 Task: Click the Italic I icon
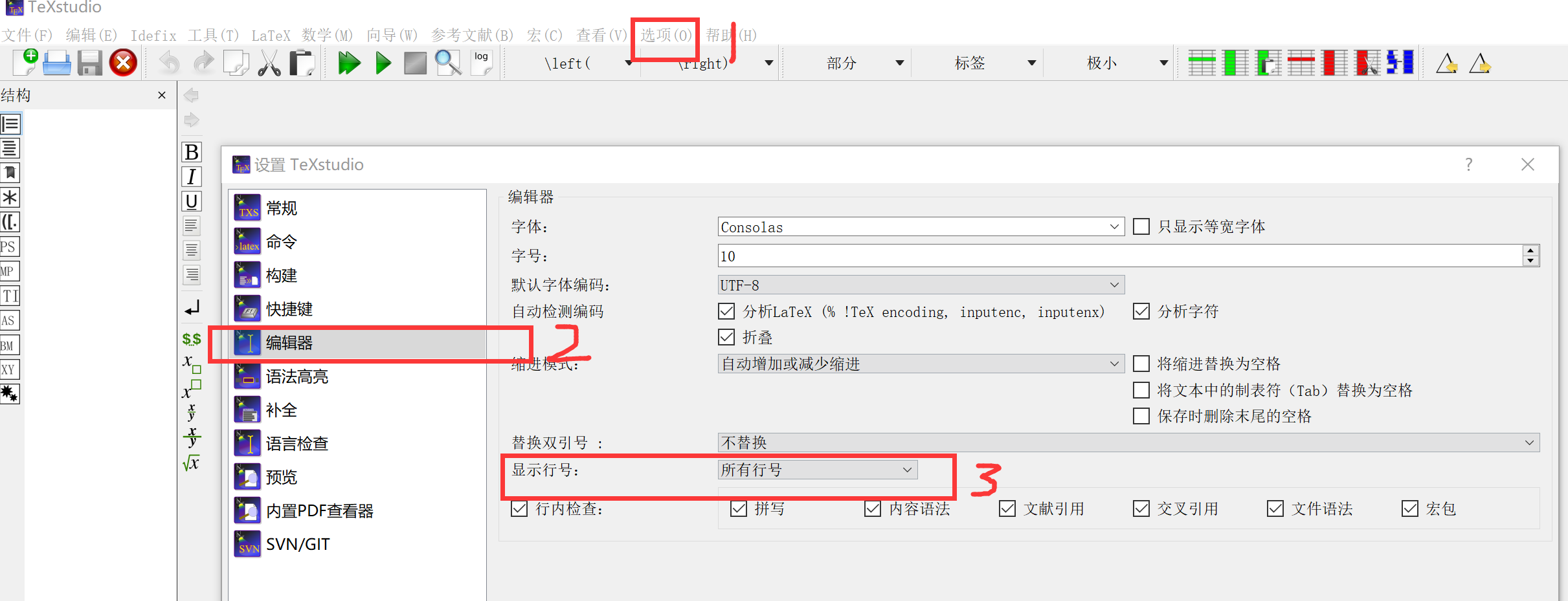pyautogui.click(x=192, y=177)
